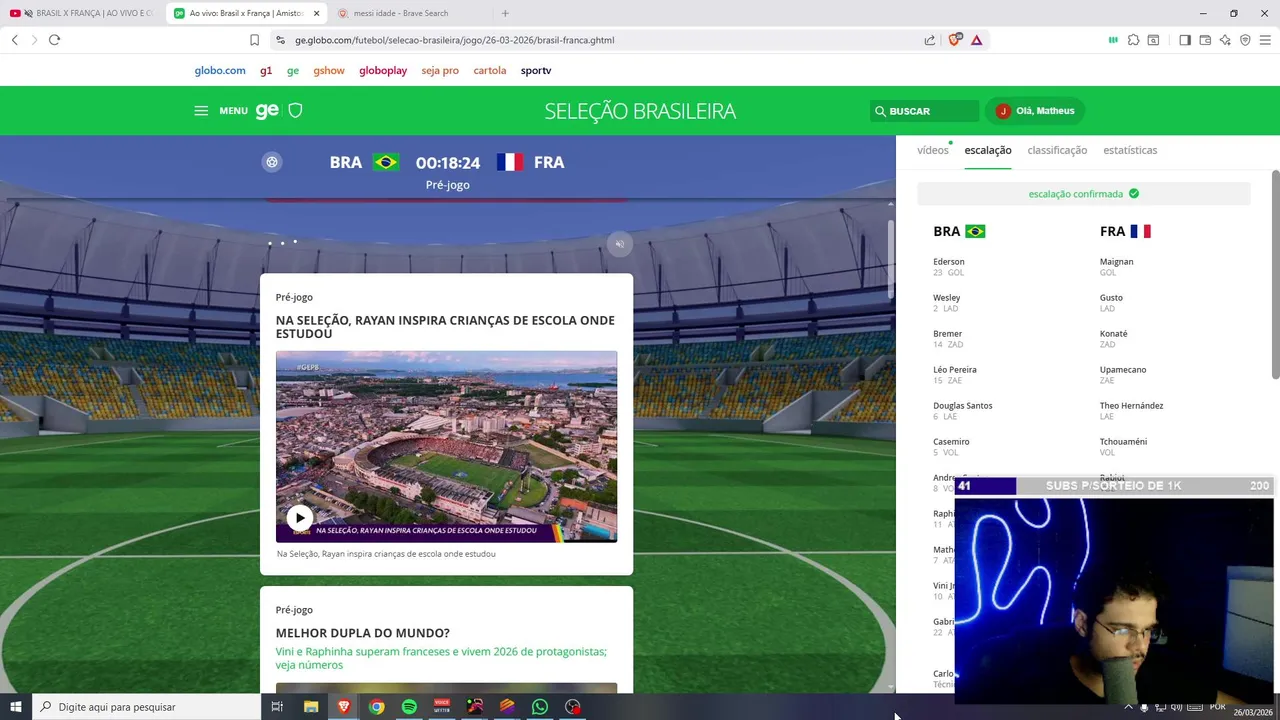
Task: Unmute the video sound toggle icon
Action: point(620,244)
